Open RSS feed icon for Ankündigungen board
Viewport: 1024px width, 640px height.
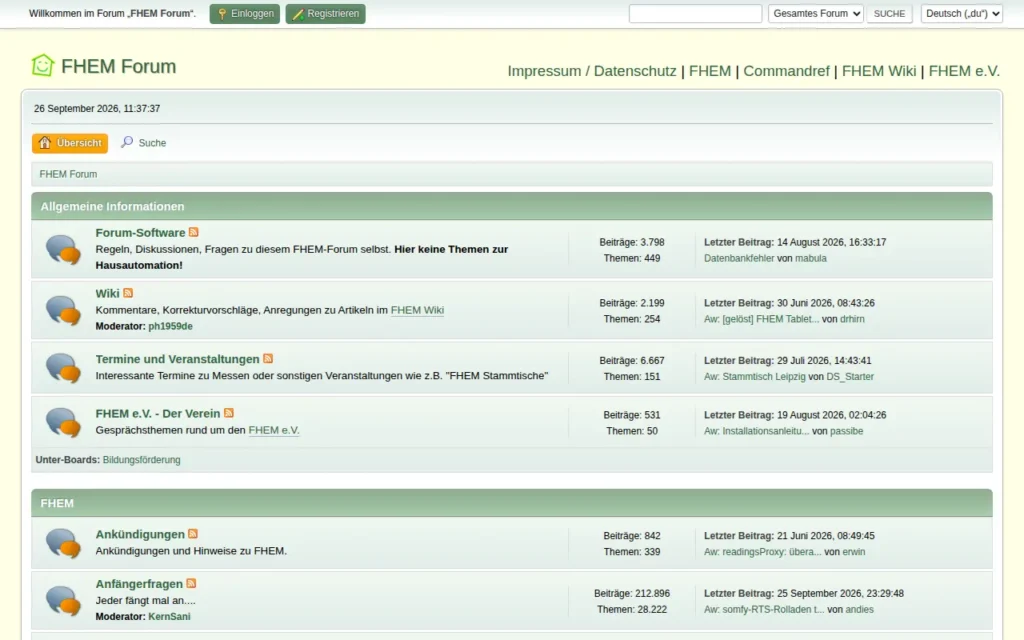coord(193,534)
